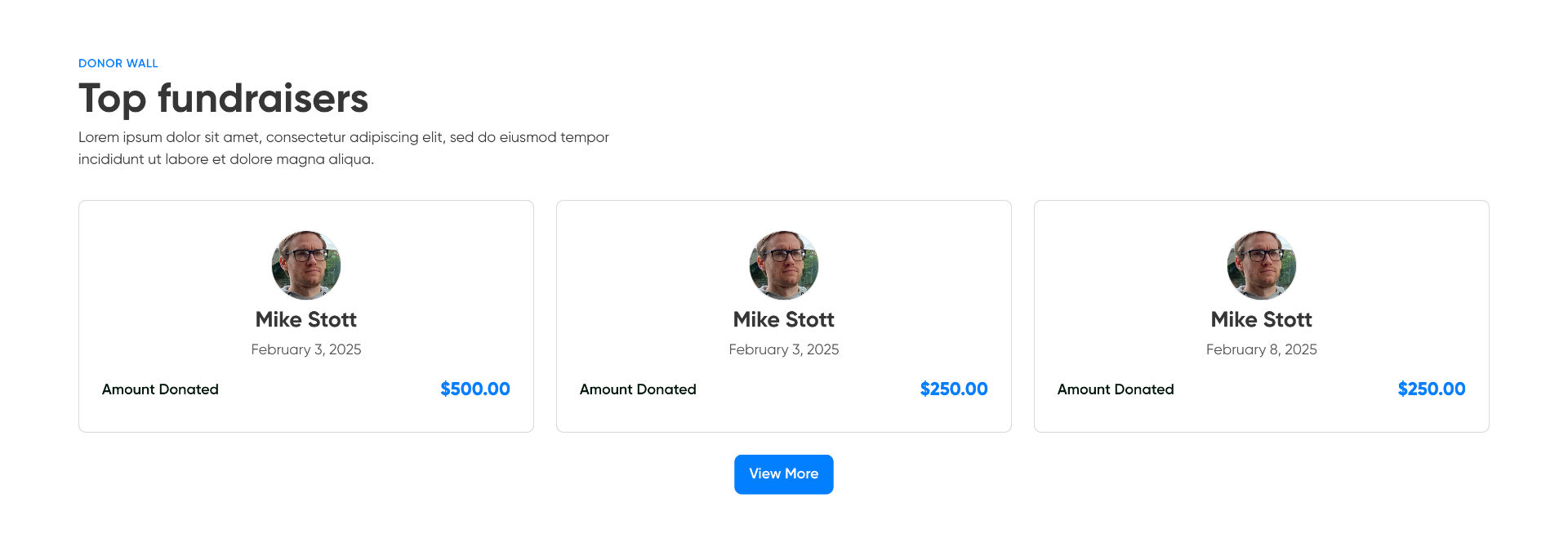1568x547 pixels.
Task: Click the $500.00 donation amount
Action: pos(475,389)
